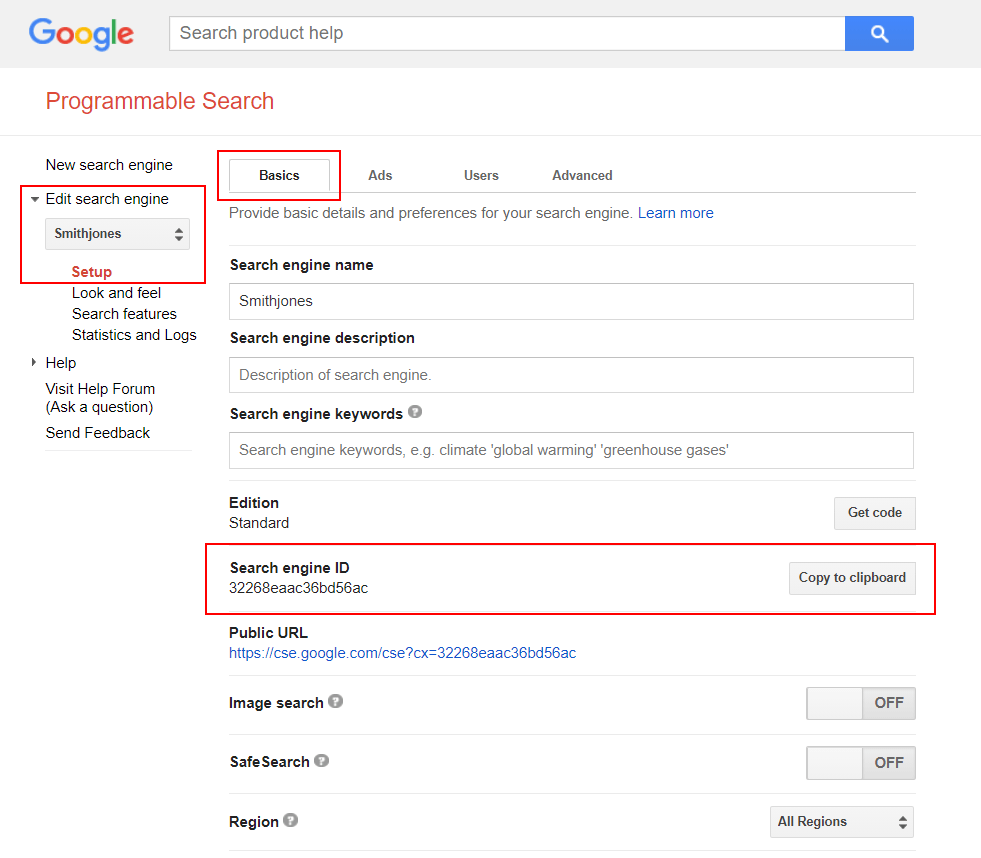Expand the Help section in sidebar
The width and height of the screenshot is (981, 858).
click(x=35, y=362)
